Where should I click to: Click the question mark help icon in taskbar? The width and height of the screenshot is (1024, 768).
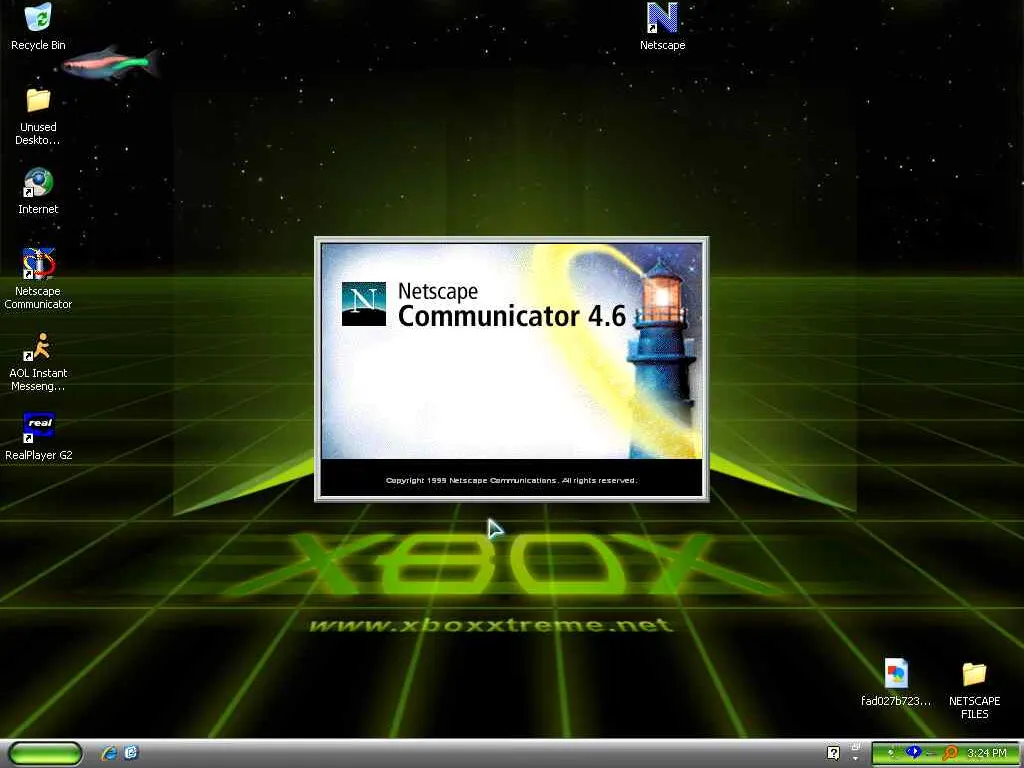pyautogui.click(x=833, y=753)
